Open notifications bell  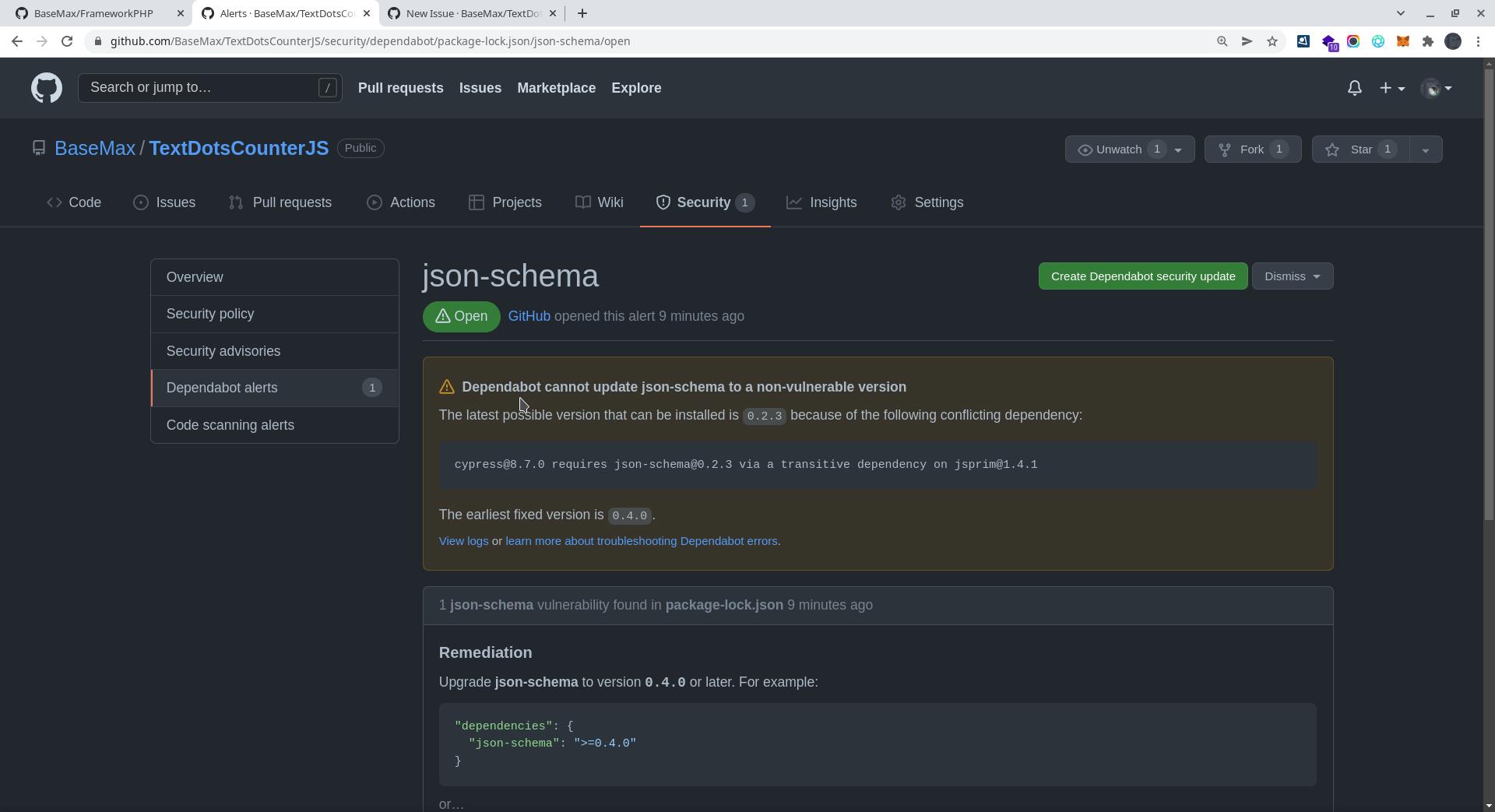(1355, 88)
